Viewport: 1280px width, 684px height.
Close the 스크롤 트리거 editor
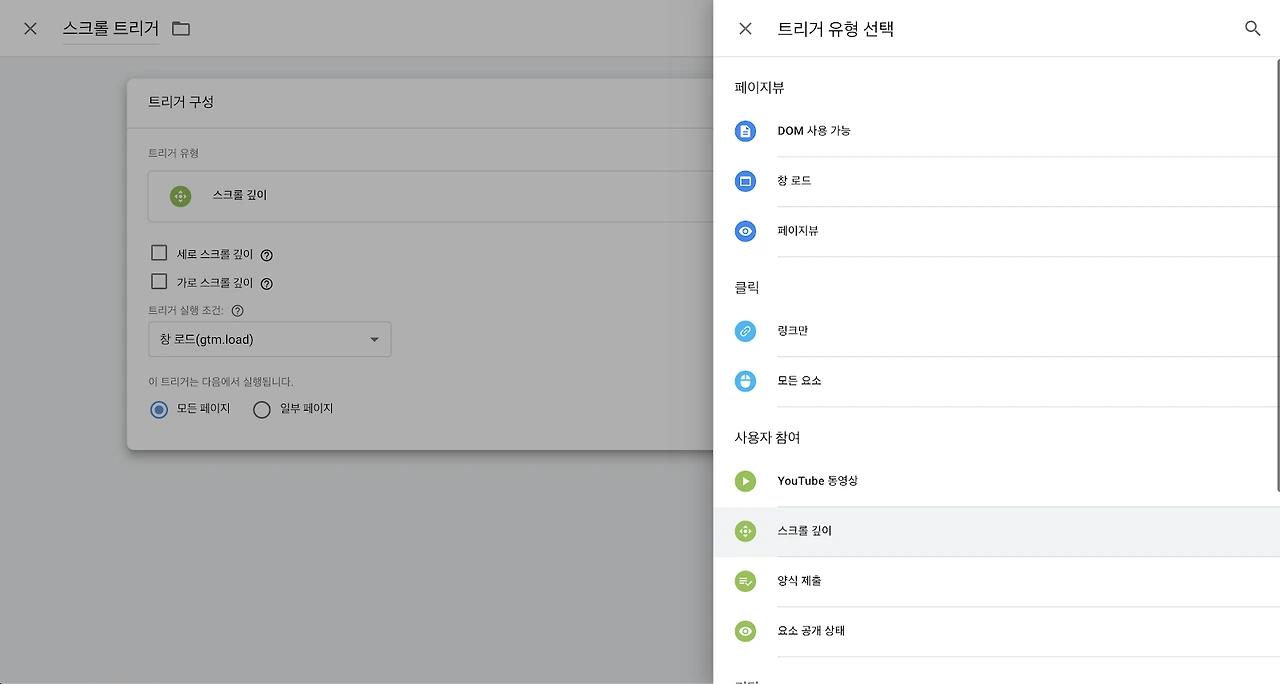coord(30,29)
